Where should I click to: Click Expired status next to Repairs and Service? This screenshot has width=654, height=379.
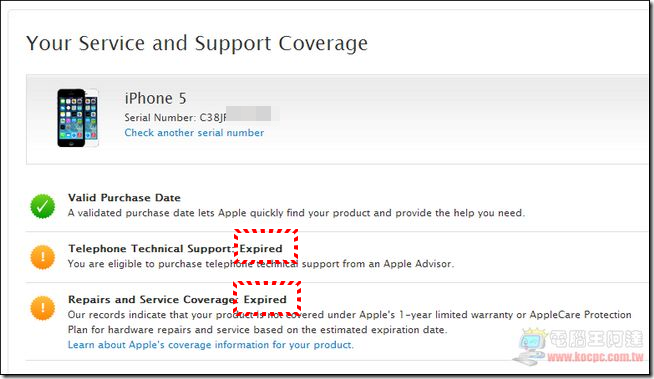(265, 299)
